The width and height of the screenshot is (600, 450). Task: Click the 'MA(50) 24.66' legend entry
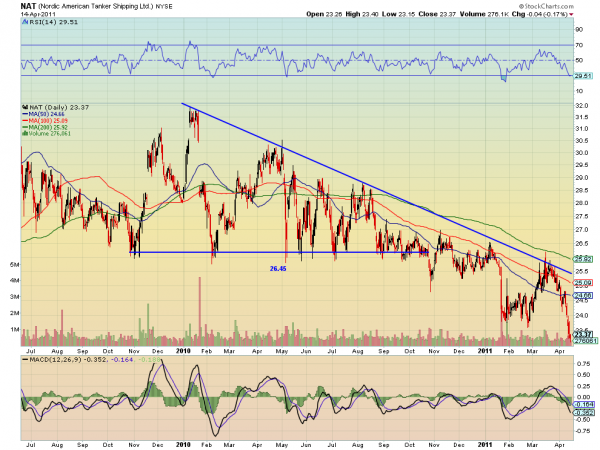[44, 114]
